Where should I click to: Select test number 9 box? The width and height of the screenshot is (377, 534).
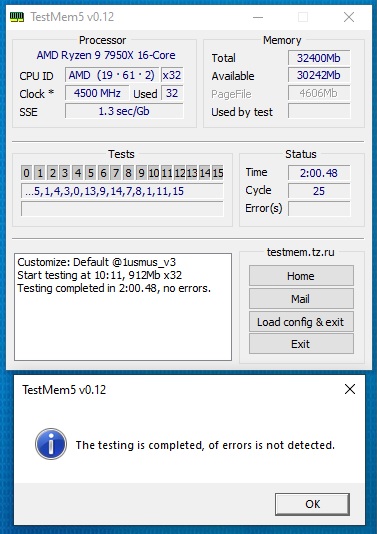pos(141,173)
